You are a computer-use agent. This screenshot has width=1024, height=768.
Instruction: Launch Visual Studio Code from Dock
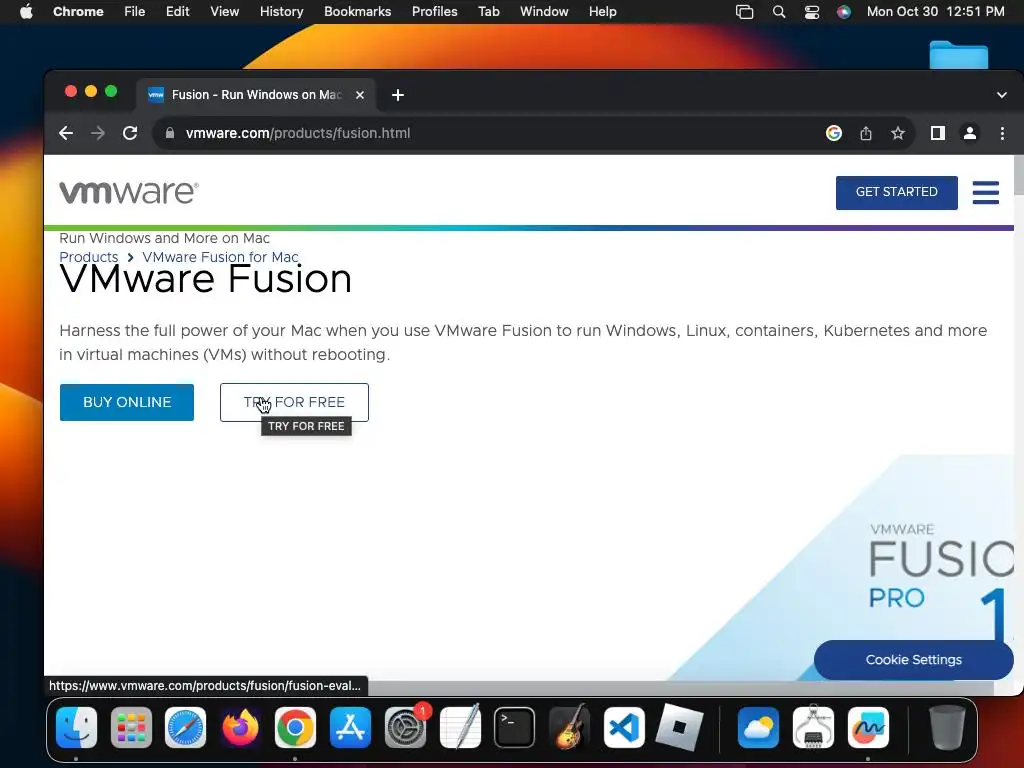pos(624,727)
